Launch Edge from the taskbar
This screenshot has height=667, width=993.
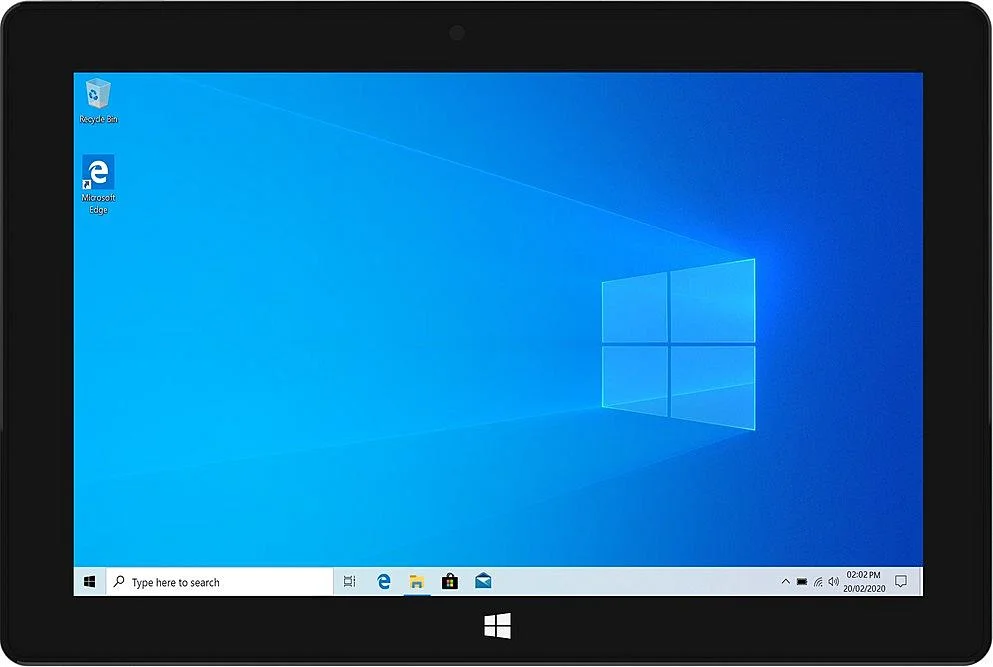(383, 581)
